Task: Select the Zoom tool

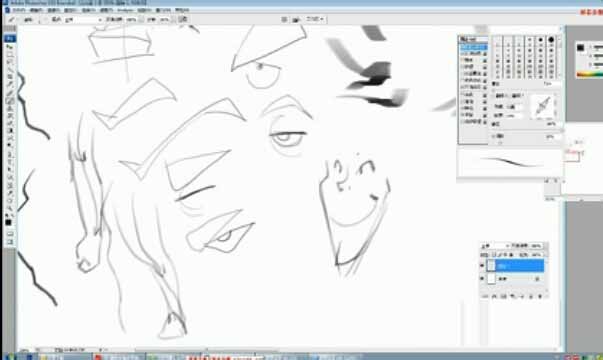Action: [x=10, y=208]
